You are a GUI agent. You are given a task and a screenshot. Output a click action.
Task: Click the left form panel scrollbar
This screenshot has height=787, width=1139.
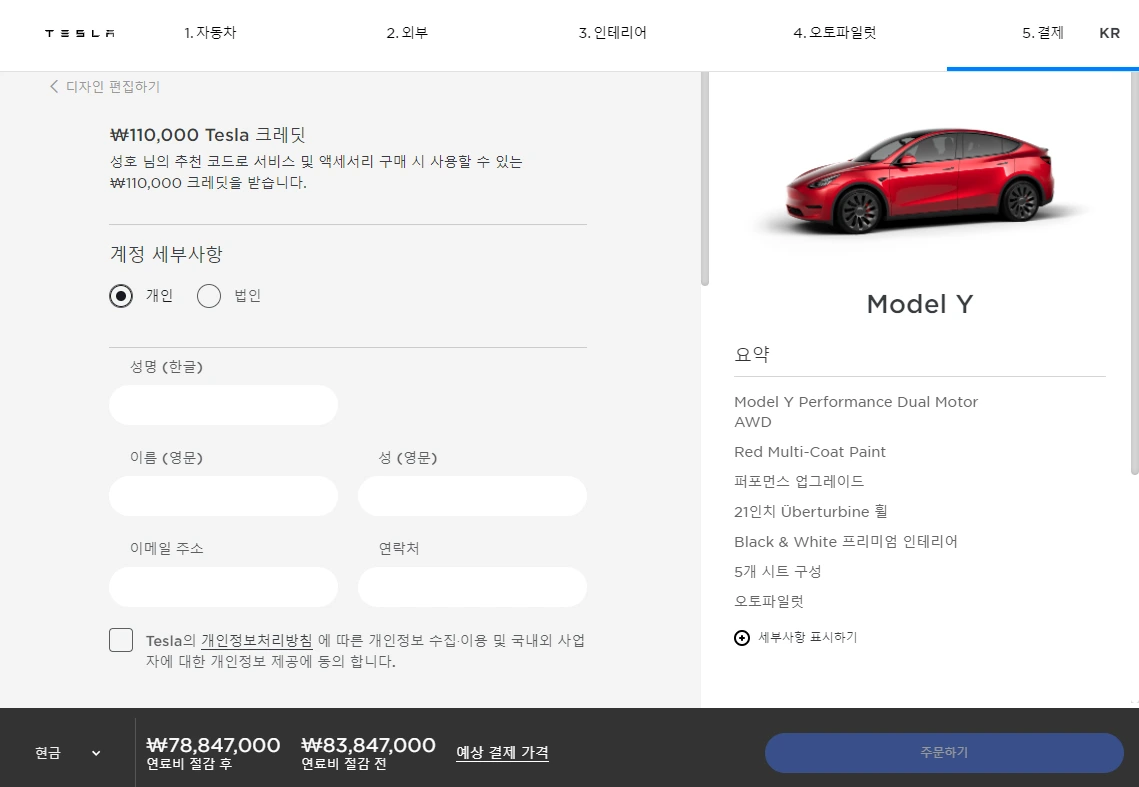coord(705,179)
